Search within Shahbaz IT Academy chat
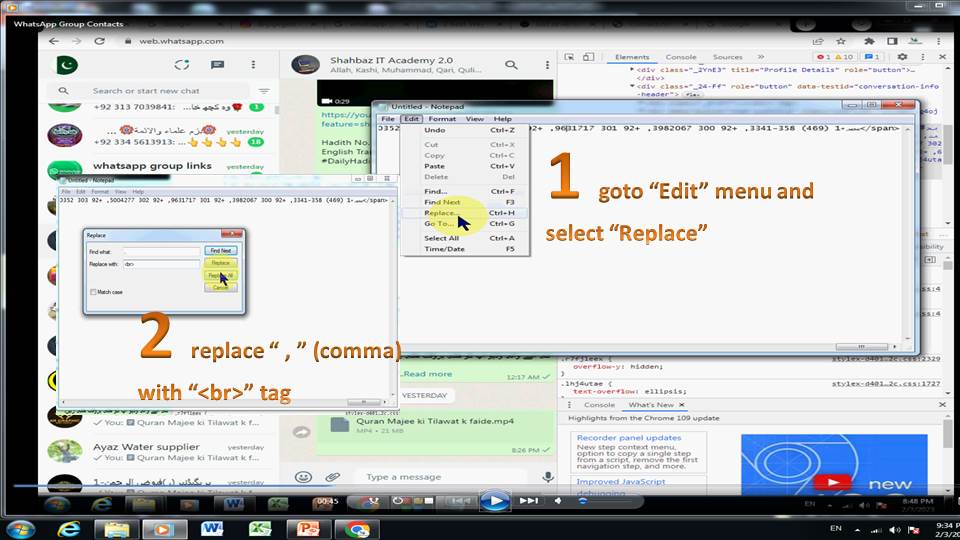The height and width of the screenshot is (540, 960). pyautogui.click(x=511, y=64)
